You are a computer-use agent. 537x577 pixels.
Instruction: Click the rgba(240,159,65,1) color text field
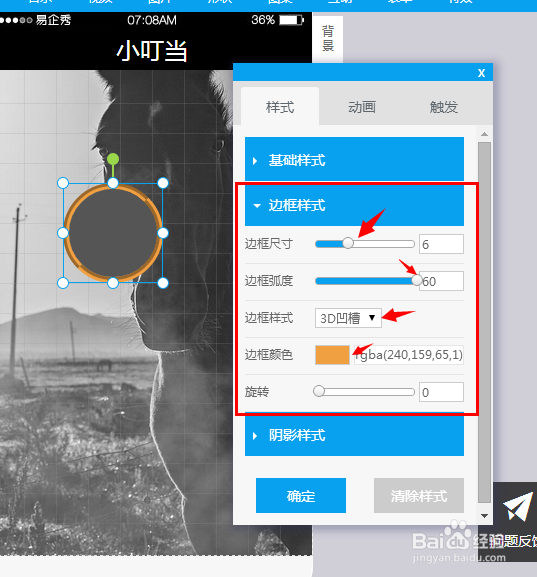(409, 355)
